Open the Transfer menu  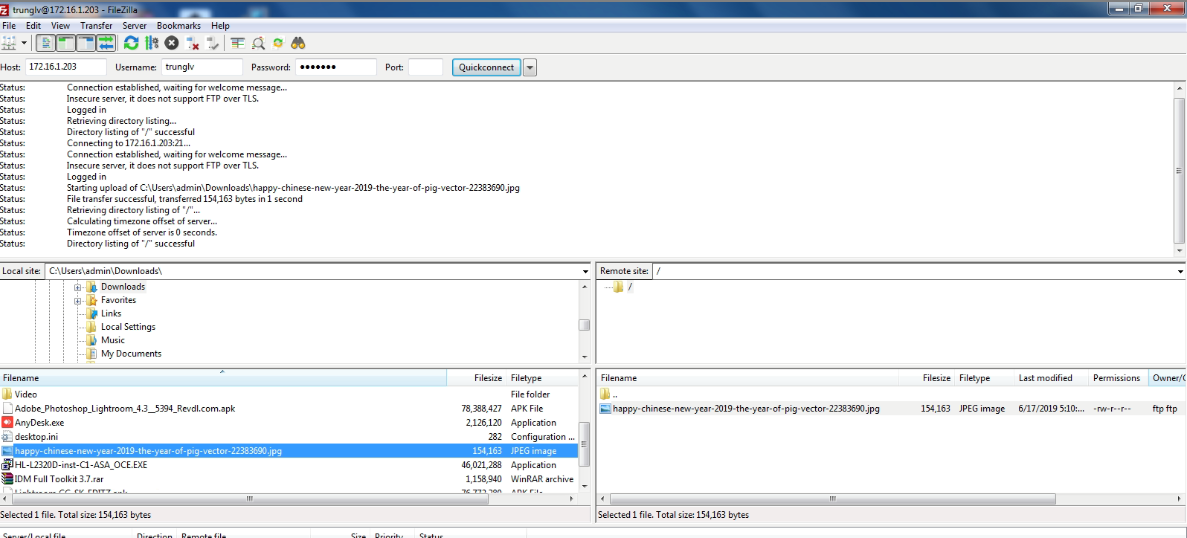[96, 26]
